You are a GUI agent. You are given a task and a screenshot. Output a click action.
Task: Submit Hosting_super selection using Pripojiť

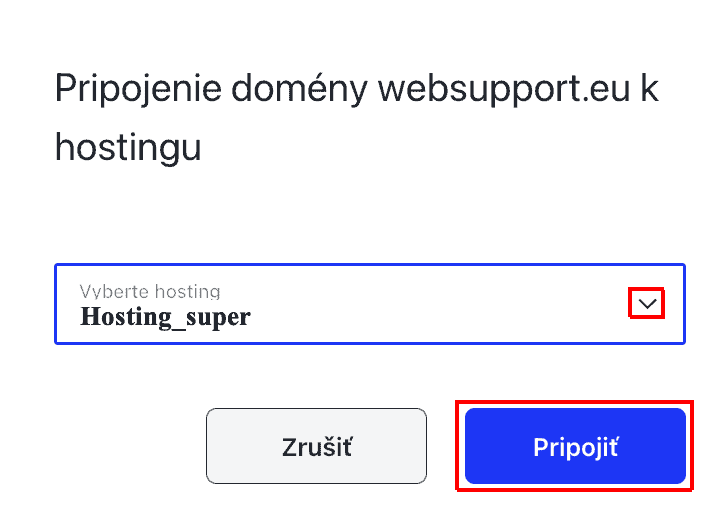point(575,446)
